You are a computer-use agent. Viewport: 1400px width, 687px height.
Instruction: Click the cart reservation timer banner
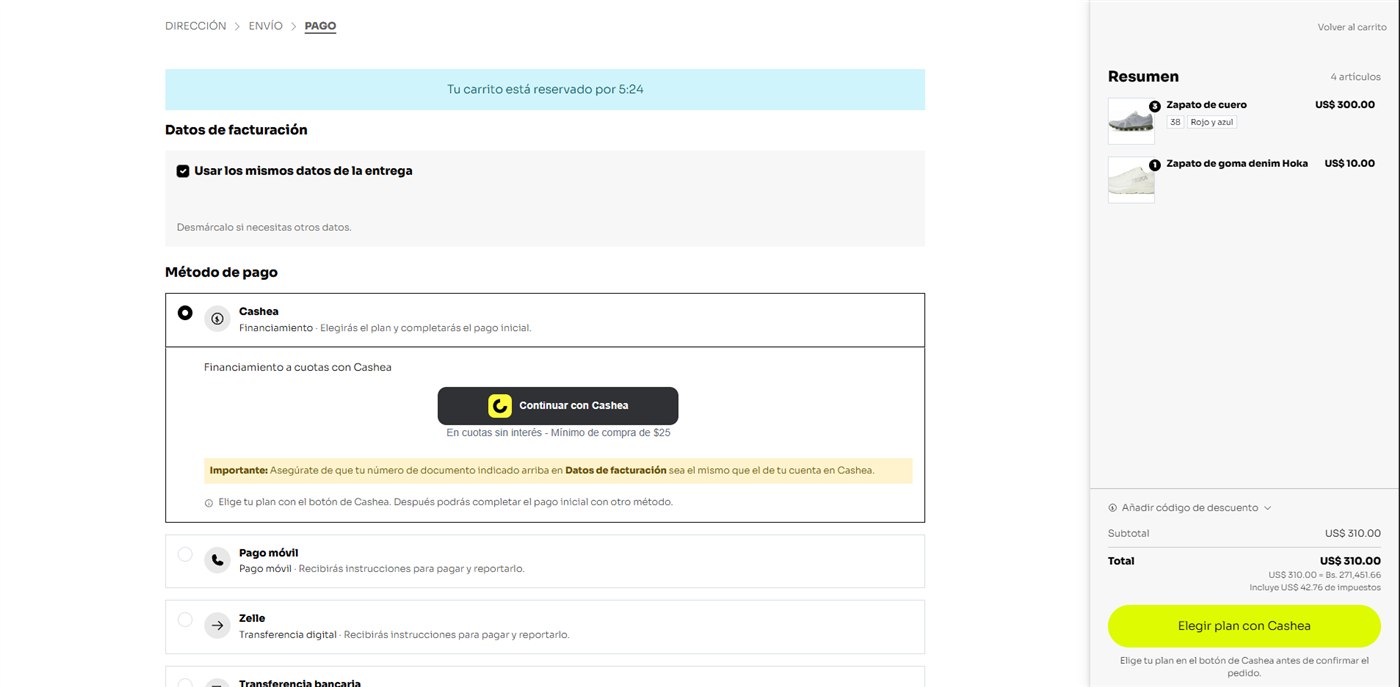[x=545, y=89]
